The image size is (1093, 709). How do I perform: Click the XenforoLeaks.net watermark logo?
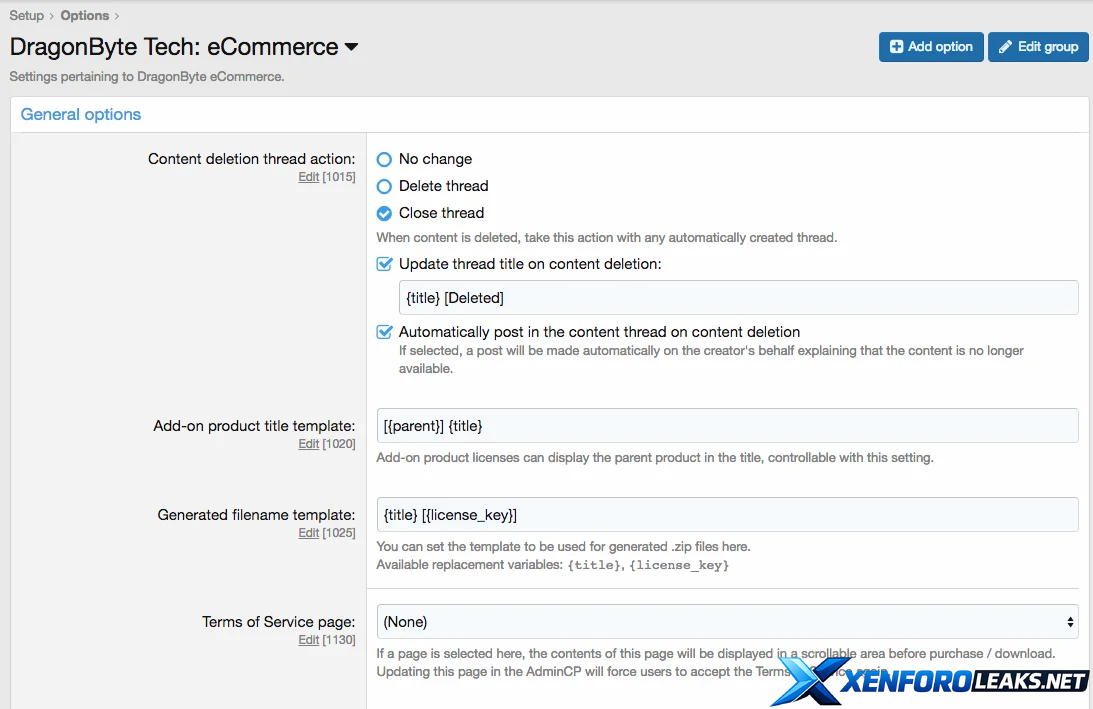click(930, 680)
